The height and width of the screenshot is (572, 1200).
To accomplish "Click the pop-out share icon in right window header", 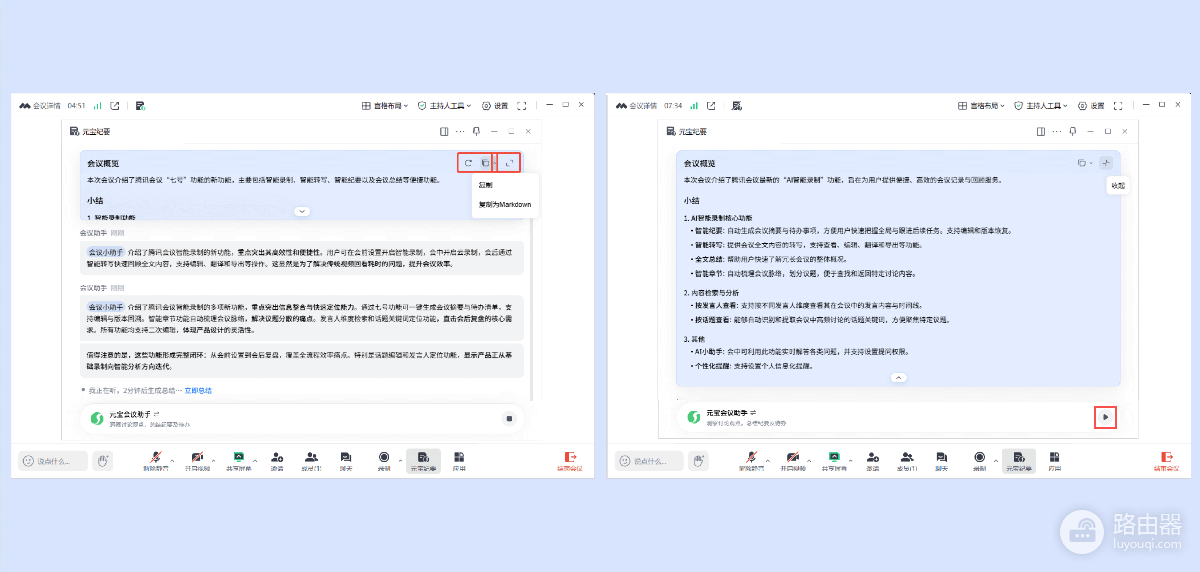I will click(711, 105).
